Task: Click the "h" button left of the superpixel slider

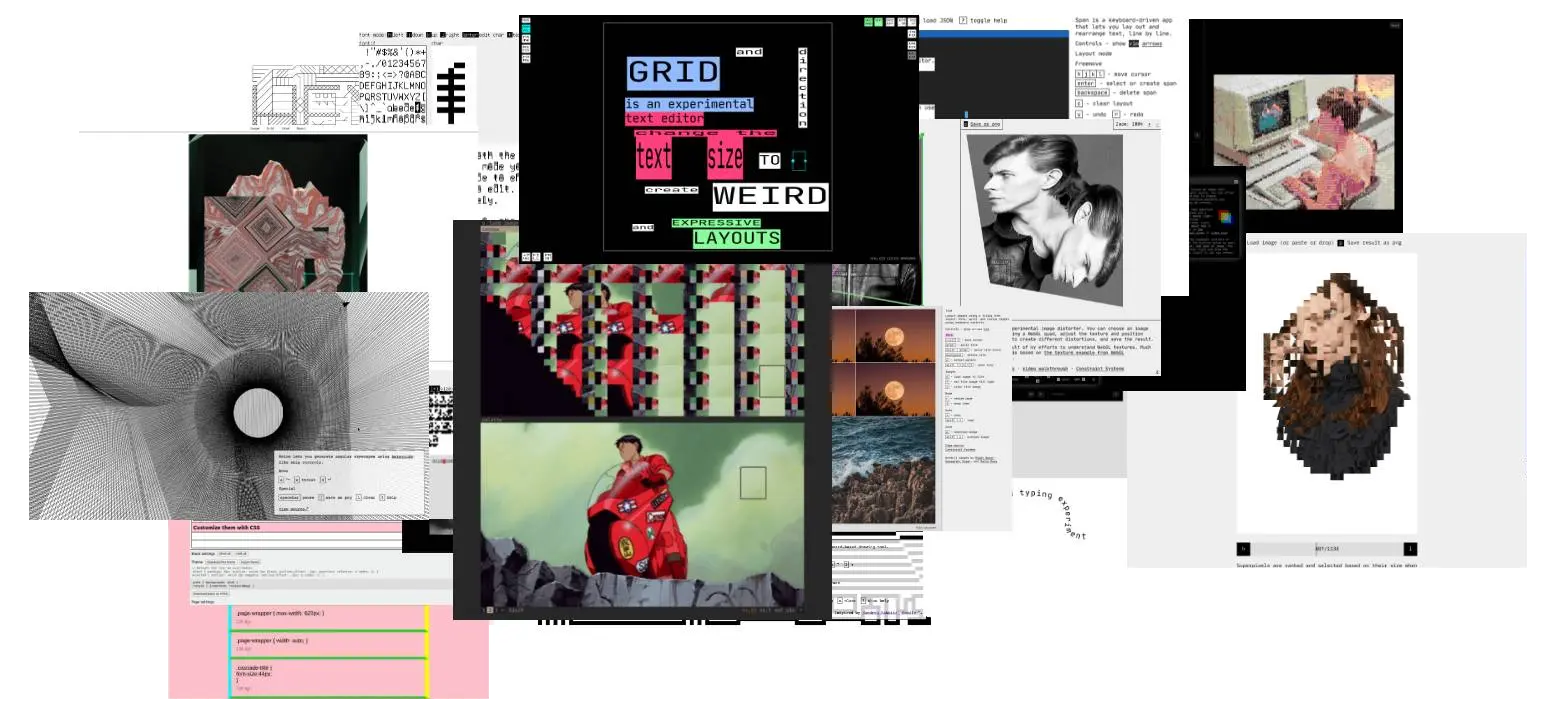Action: click(x=1244, y=548)
